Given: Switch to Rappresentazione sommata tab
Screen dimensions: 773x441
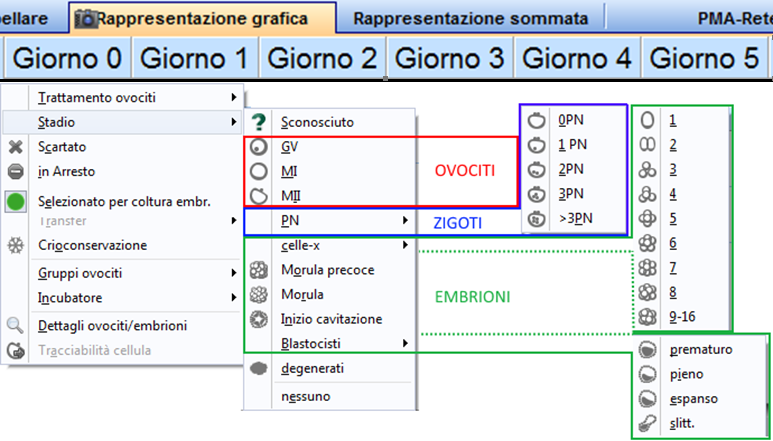Looking at the screenshot, I should pyautogui.click(x=471, y=19).
